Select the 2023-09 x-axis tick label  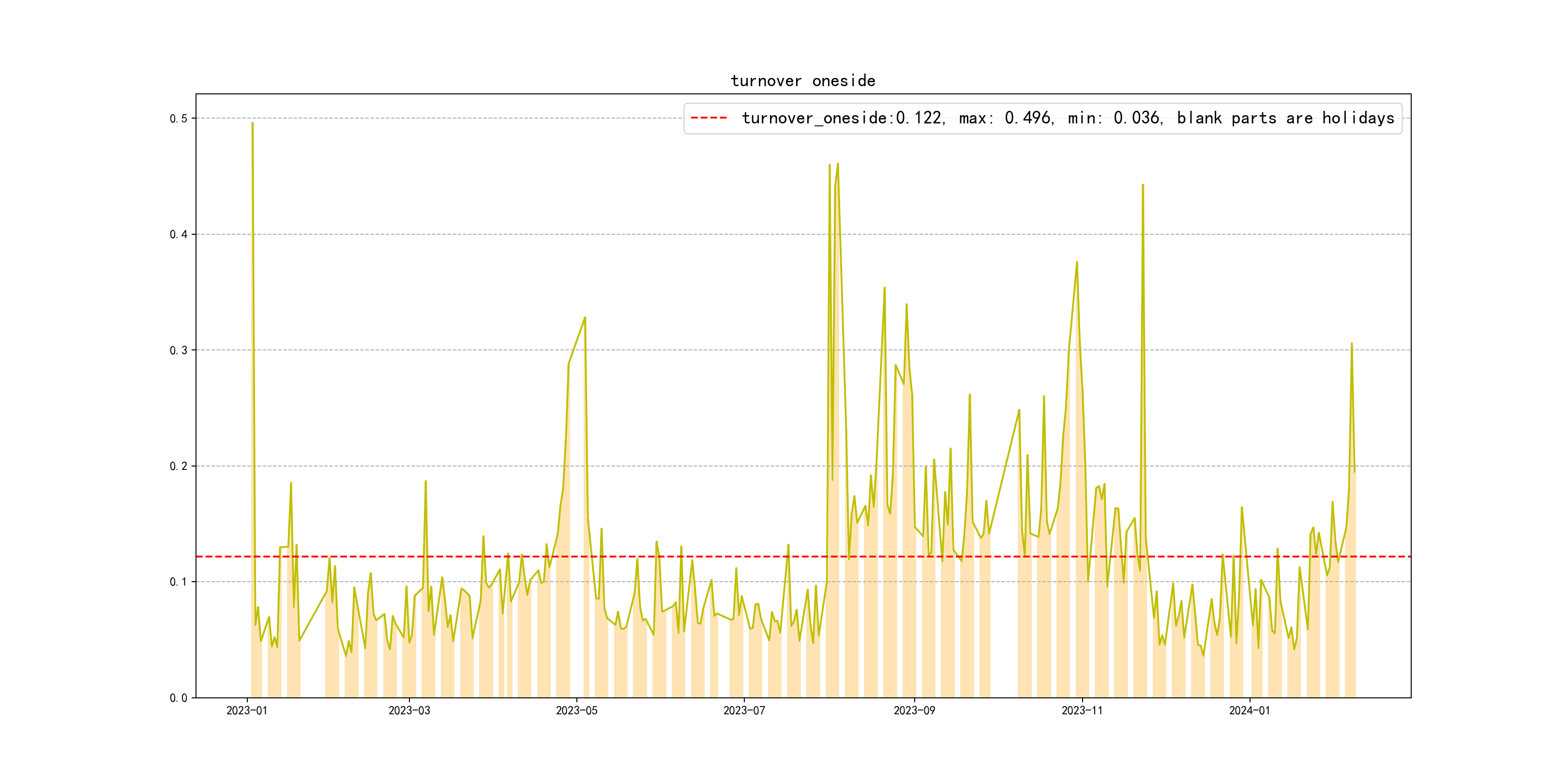pyautogui.click(x=914, y=710)
